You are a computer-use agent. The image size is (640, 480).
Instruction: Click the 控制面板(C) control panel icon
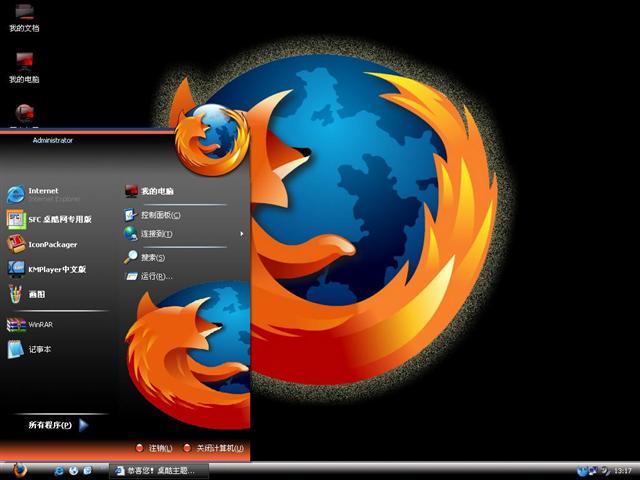pos(131,215)
